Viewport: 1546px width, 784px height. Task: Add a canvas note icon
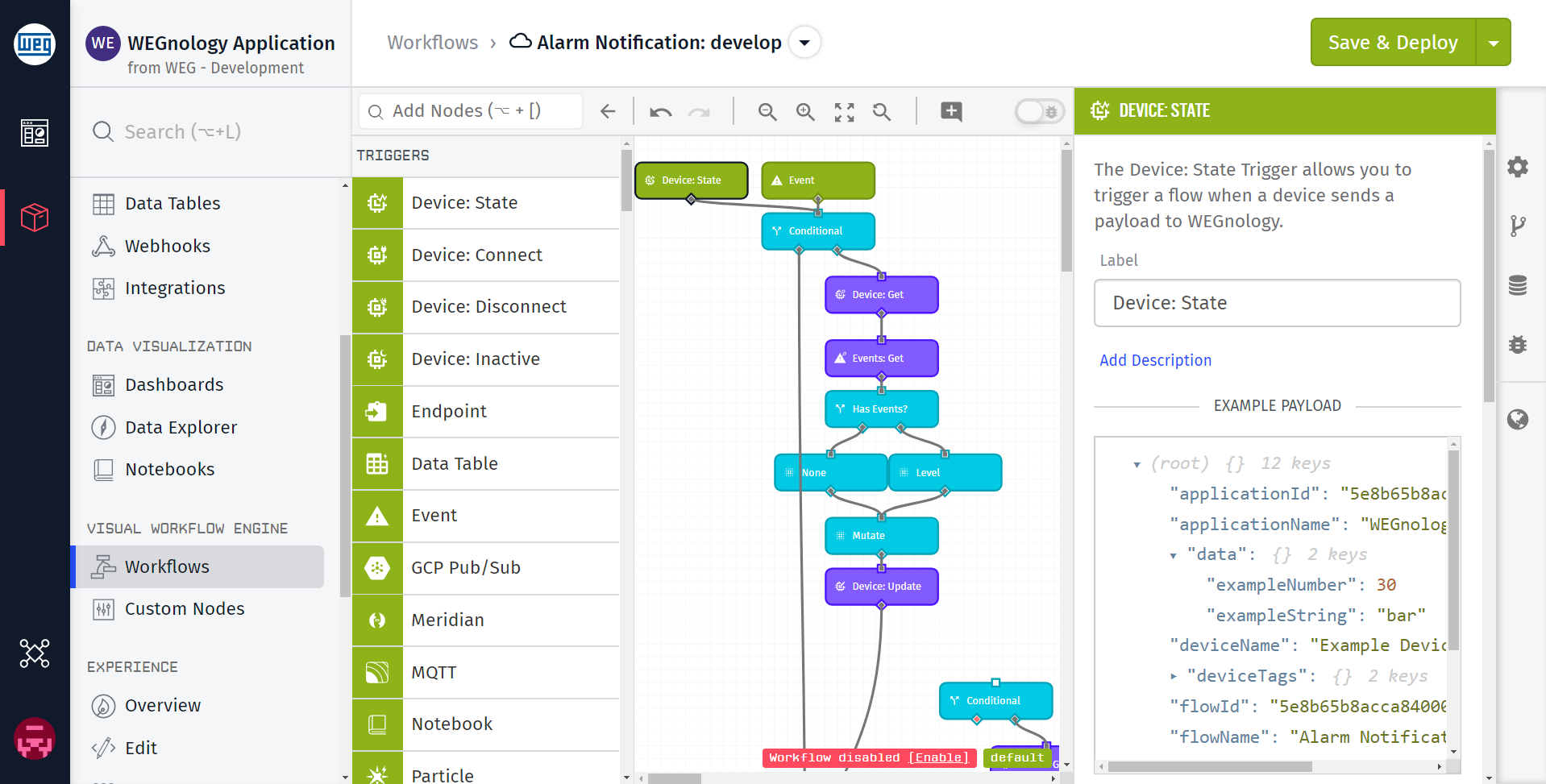(x=951, y=112)
